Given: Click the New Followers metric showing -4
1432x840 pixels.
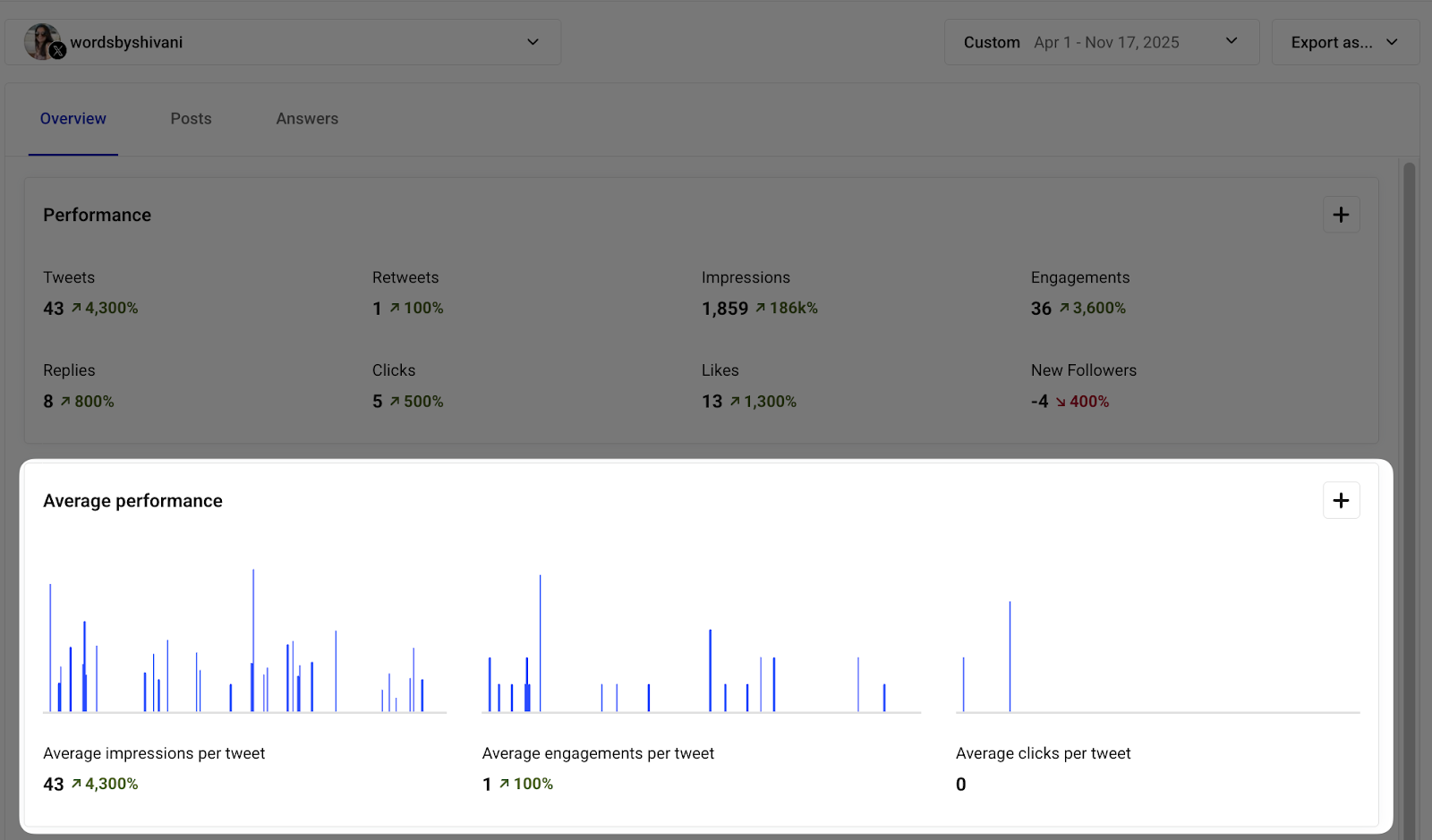Looking at the screenshot, I should [1040, 401].
